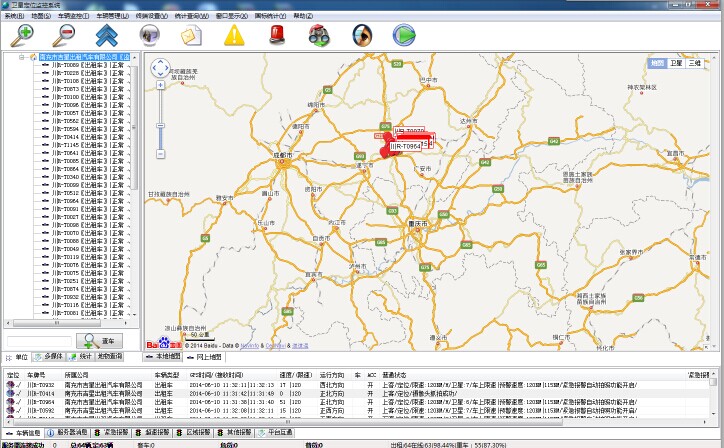Click the eye monitoring toolbar icon

coord(362,36)
